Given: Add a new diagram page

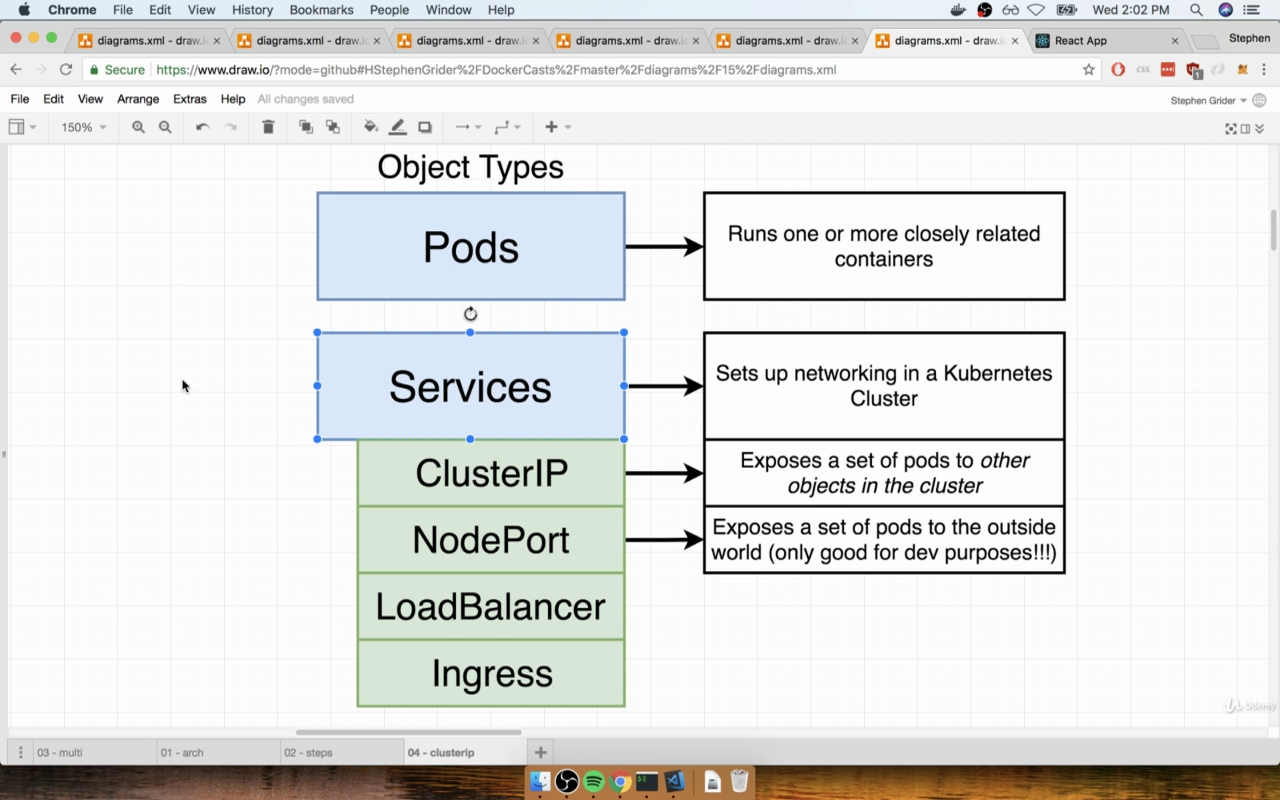Looking at the screenshot, I should point(540,752).
